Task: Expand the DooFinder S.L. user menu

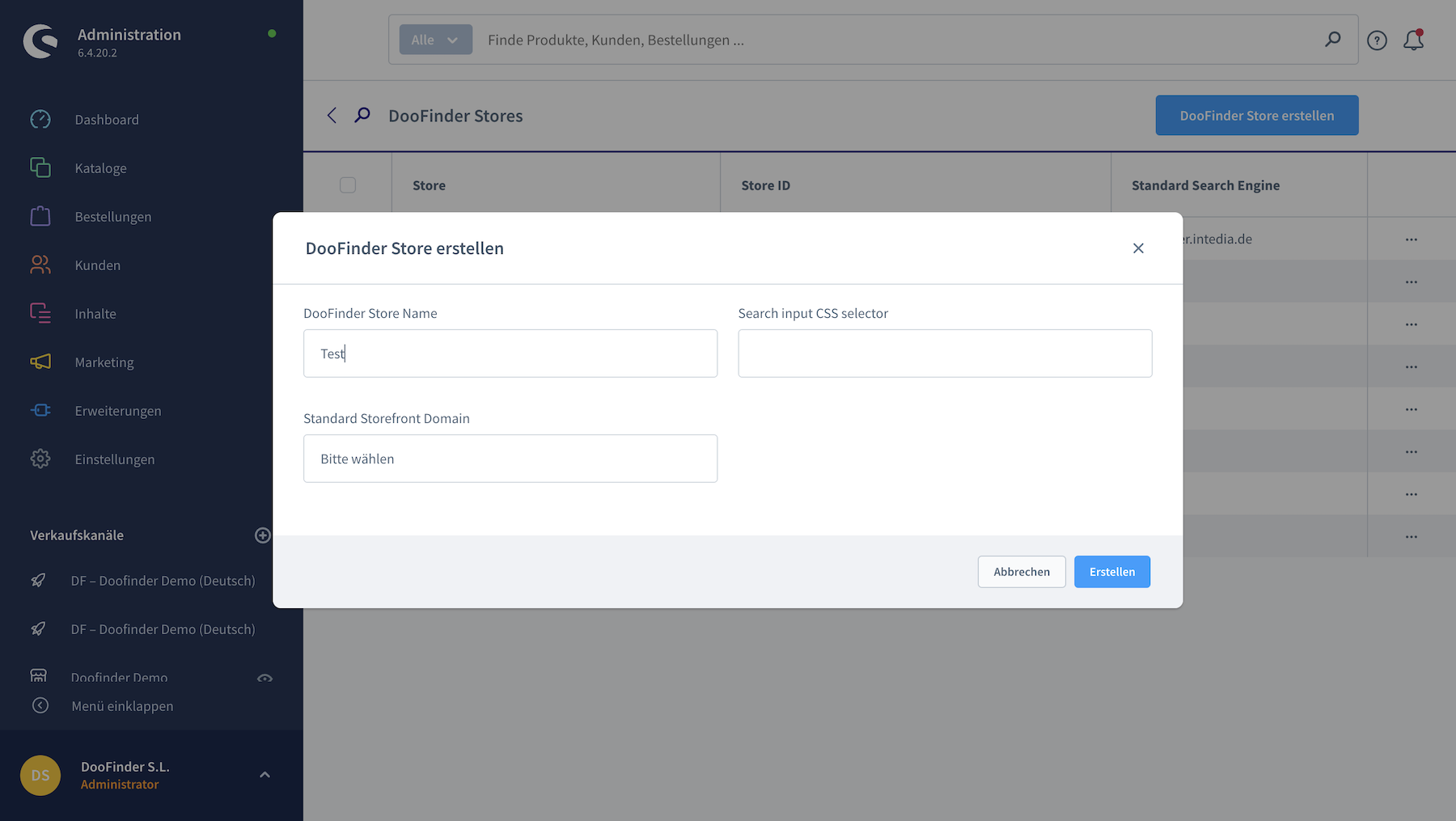Action: click(265, 775)
